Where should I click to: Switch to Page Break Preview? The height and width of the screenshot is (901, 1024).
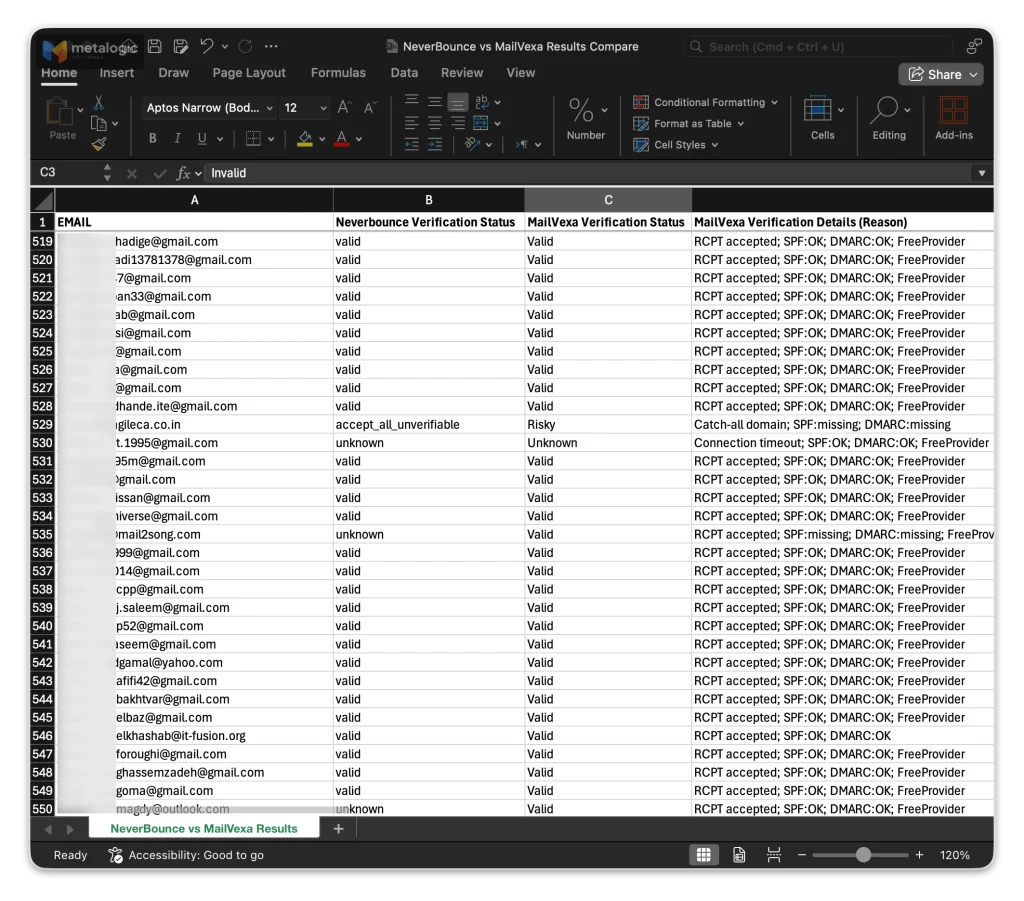pyautogui.click(x=774, y=855)
